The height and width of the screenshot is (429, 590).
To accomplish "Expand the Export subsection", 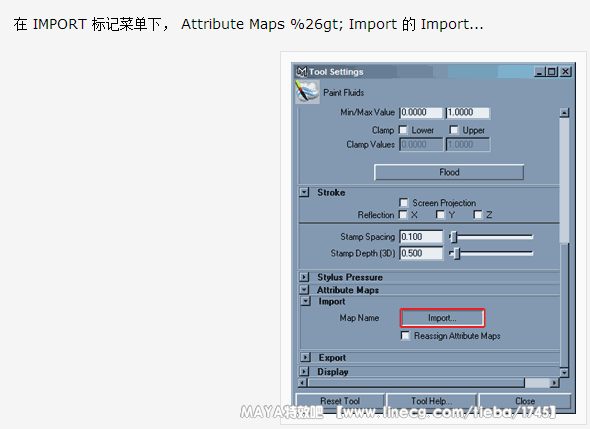I will pos(306,358).
